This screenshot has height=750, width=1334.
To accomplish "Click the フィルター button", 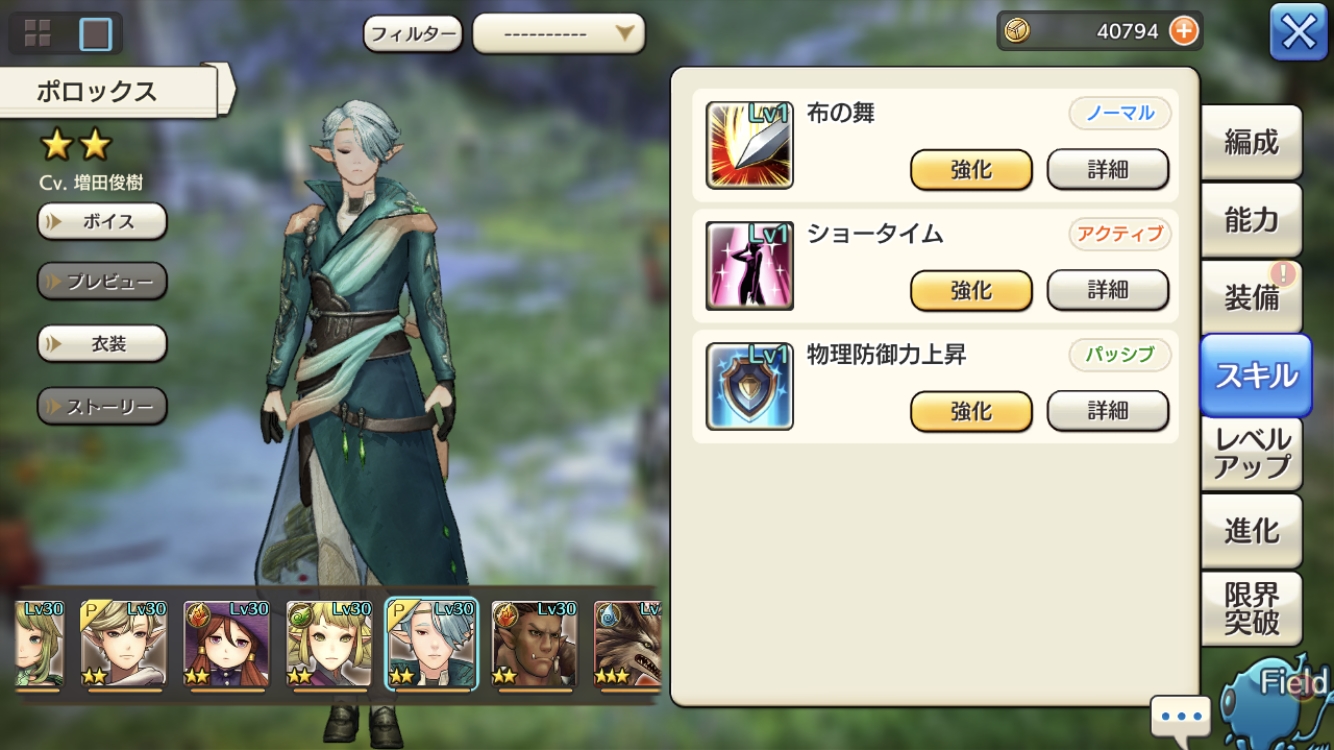I will (x=413, y=34).
